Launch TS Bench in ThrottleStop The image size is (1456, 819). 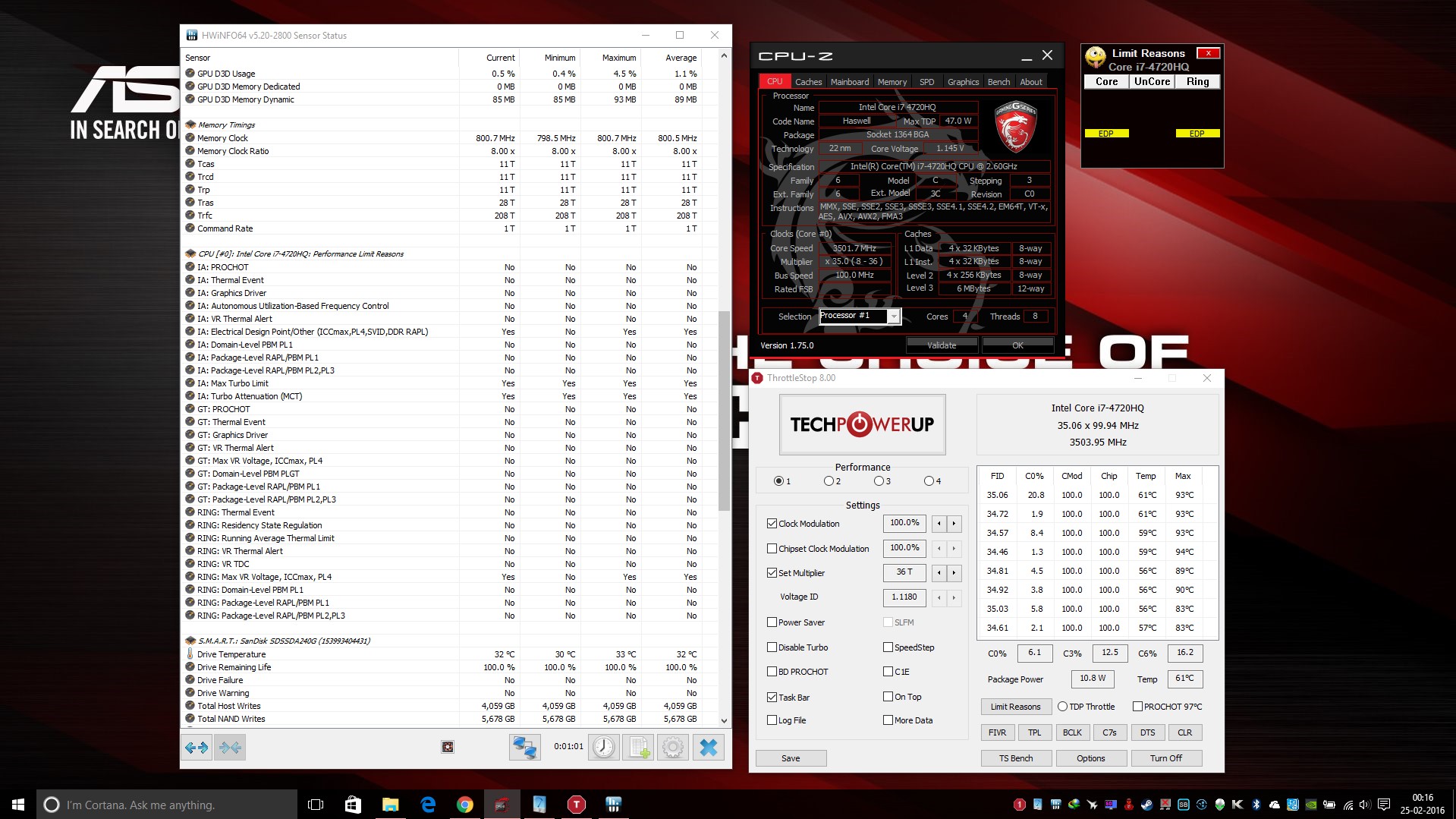pos(1015,758)
